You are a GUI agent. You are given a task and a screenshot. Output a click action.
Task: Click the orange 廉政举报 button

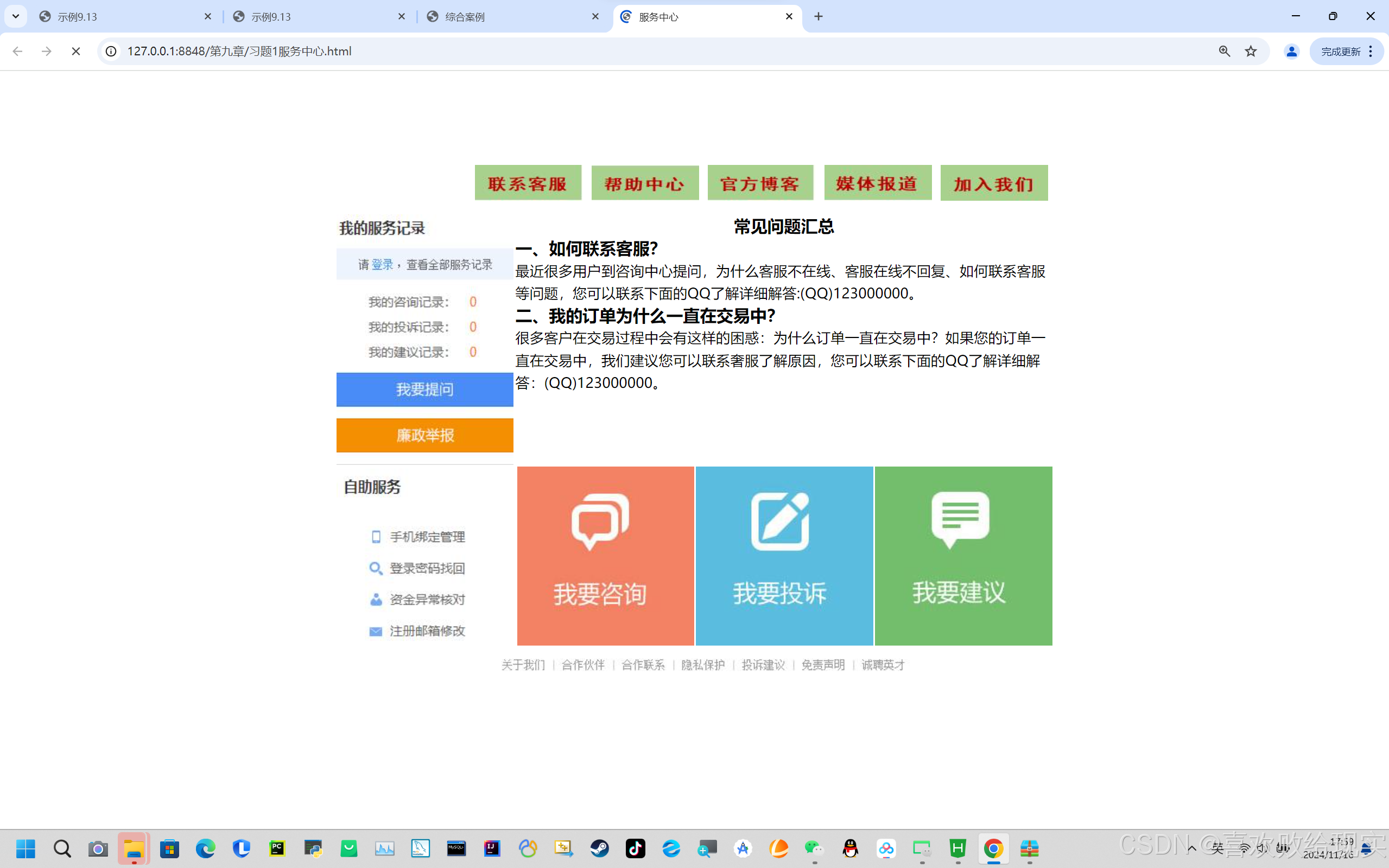click(424, 435)
